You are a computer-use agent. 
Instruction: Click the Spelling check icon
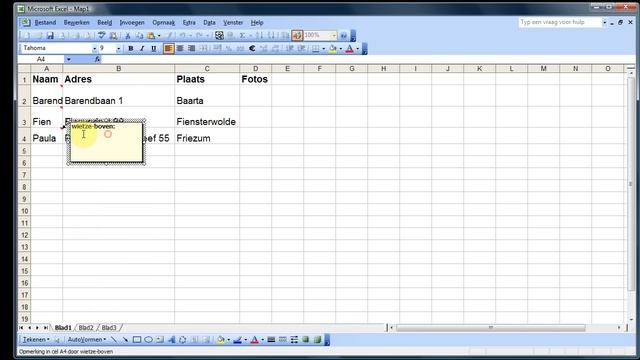[102, 36]
